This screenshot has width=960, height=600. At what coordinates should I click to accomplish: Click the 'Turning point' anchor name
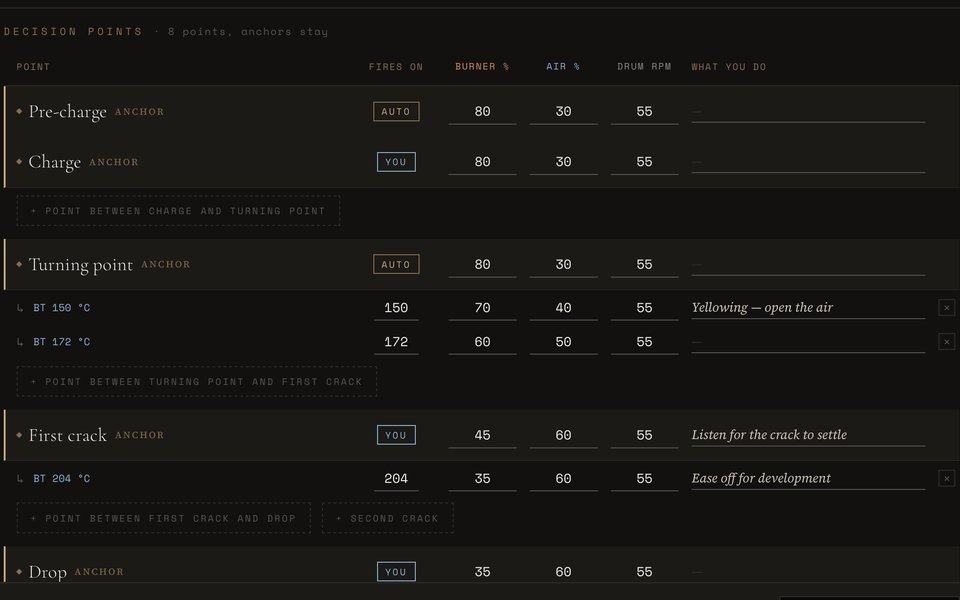80,264
